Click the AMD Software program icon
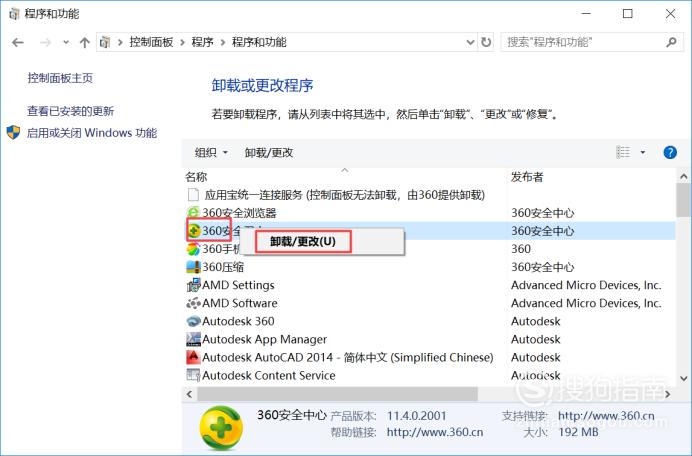Screen dimensions: 692x456 coord(193,303)
